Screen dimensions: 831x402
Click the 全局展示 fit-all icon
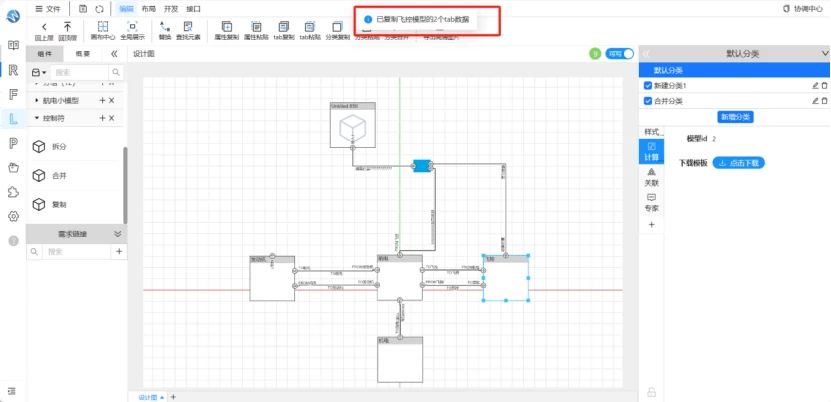(x=132, y=26)
